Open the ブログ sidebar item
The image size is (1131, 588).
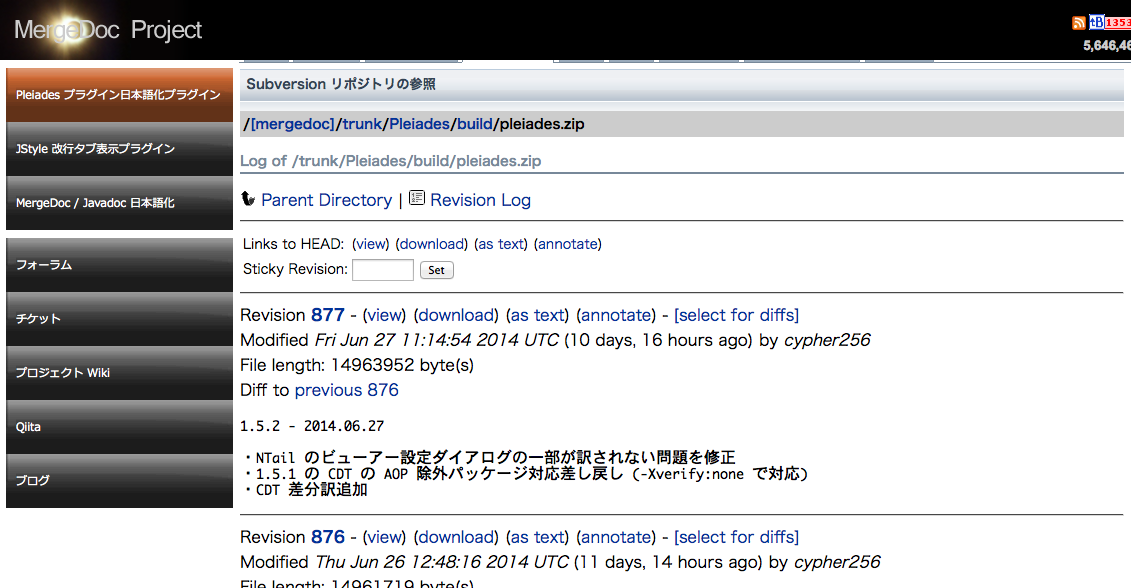119,481
